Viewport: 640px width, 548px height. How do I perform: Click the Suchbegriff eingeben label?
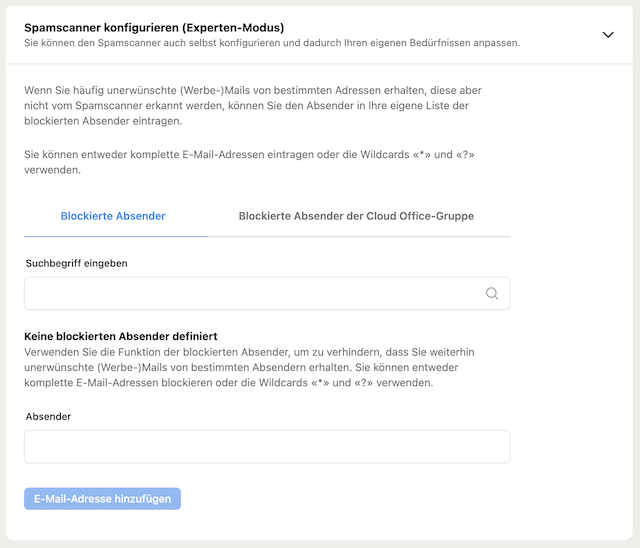[x=76, y=263]
